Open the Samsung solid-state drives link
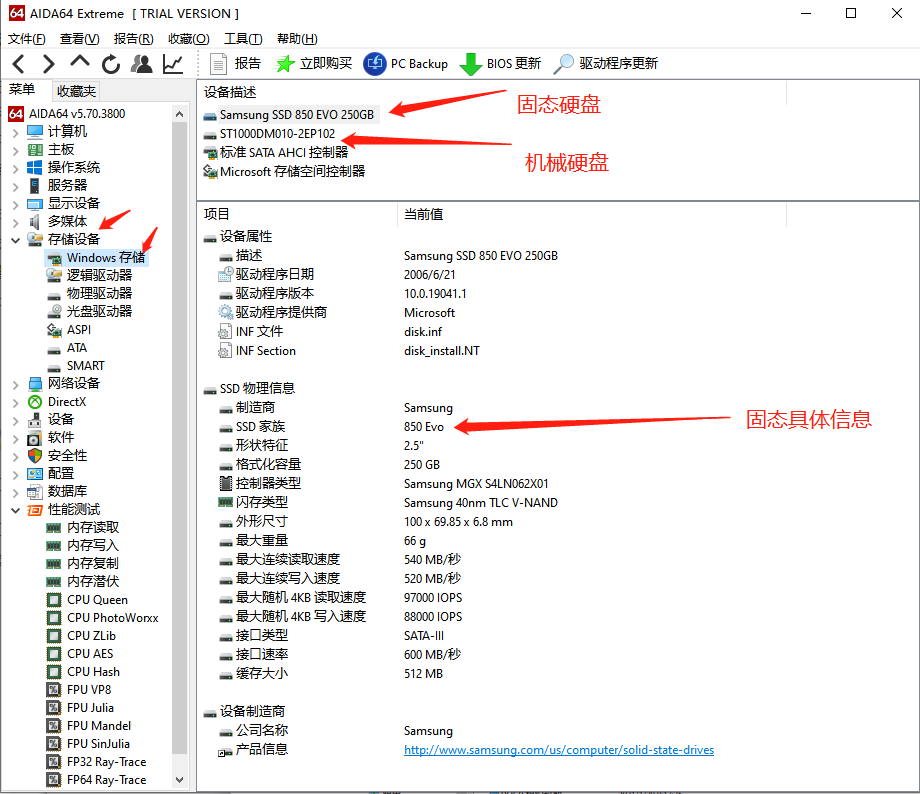This screenshot has width=920, height=794. [559, 750]
